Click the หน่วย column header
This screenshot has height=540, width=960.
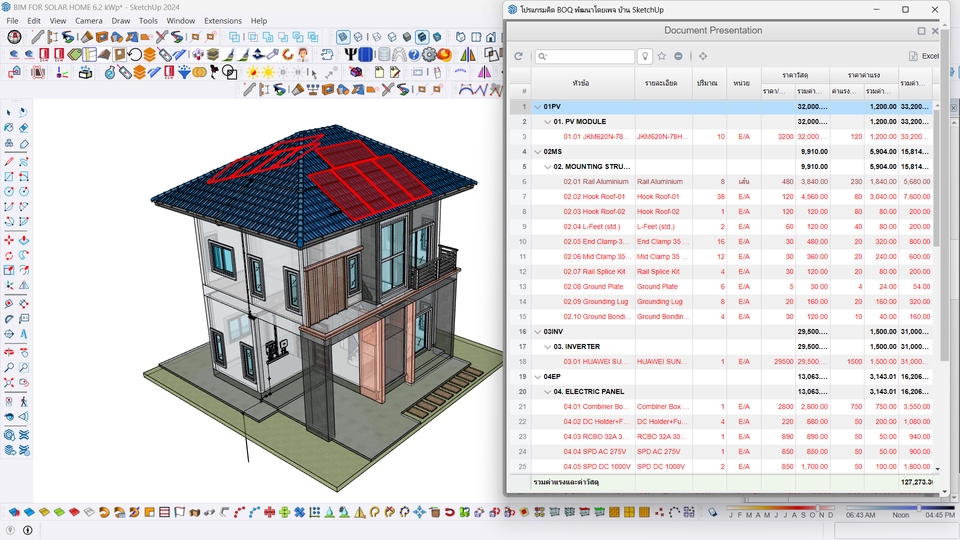(744, 83)
